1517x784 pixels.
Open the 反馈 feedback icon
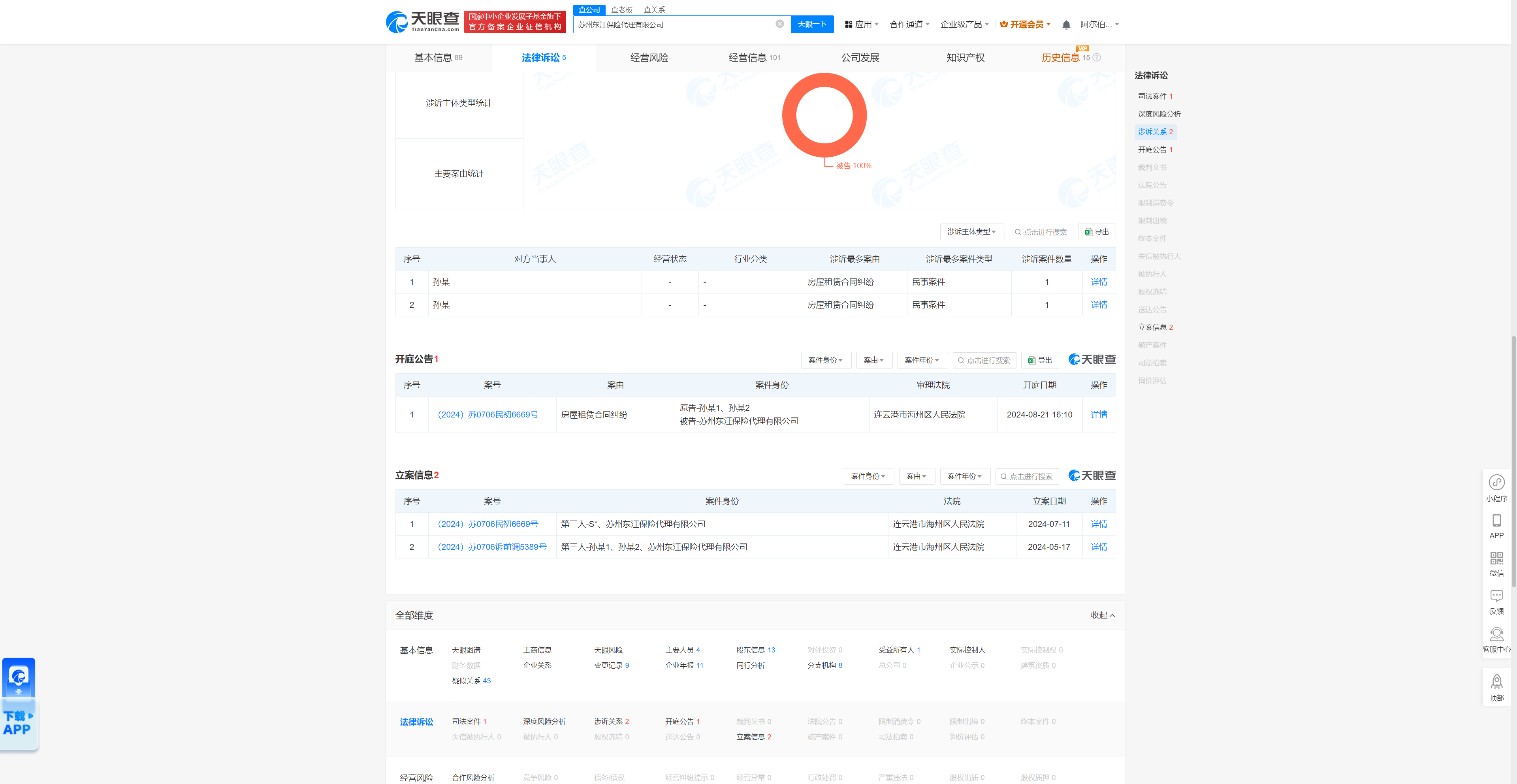1496,602
